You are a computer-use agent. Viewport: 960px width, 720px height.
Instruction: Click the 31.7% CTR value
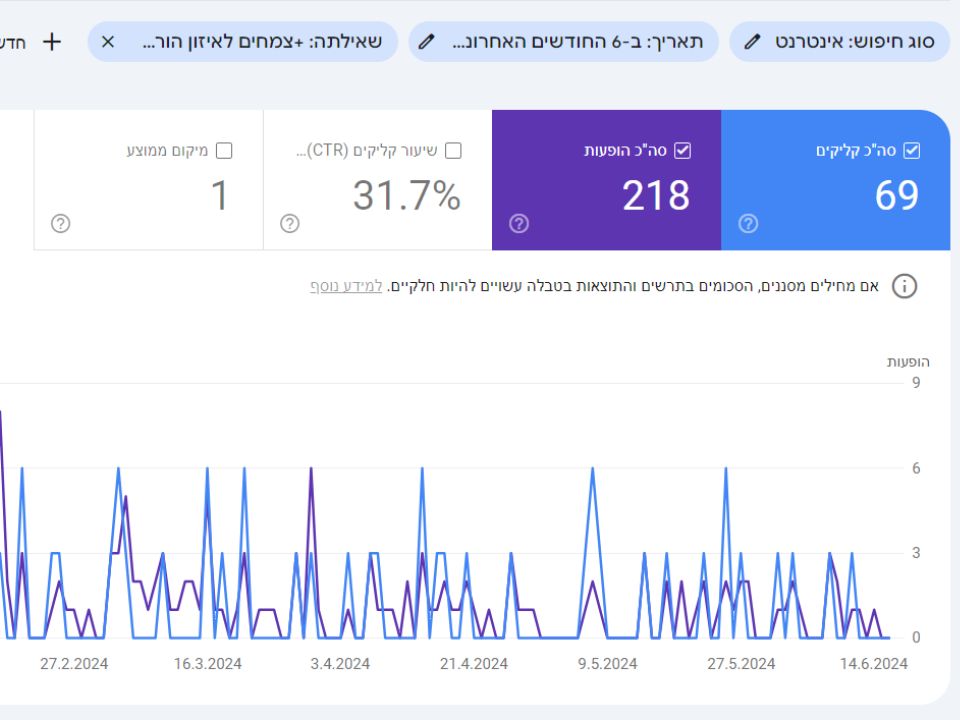406,196
